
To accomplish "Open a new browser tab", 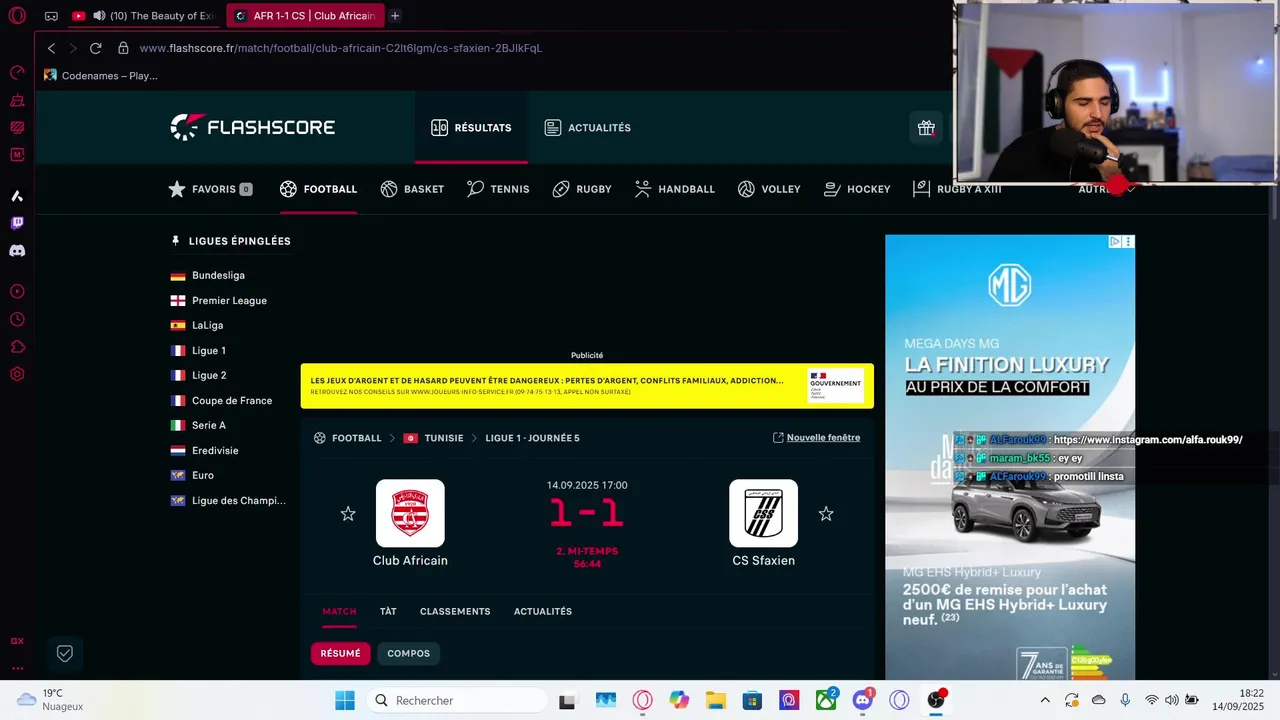I will (395, 16).
